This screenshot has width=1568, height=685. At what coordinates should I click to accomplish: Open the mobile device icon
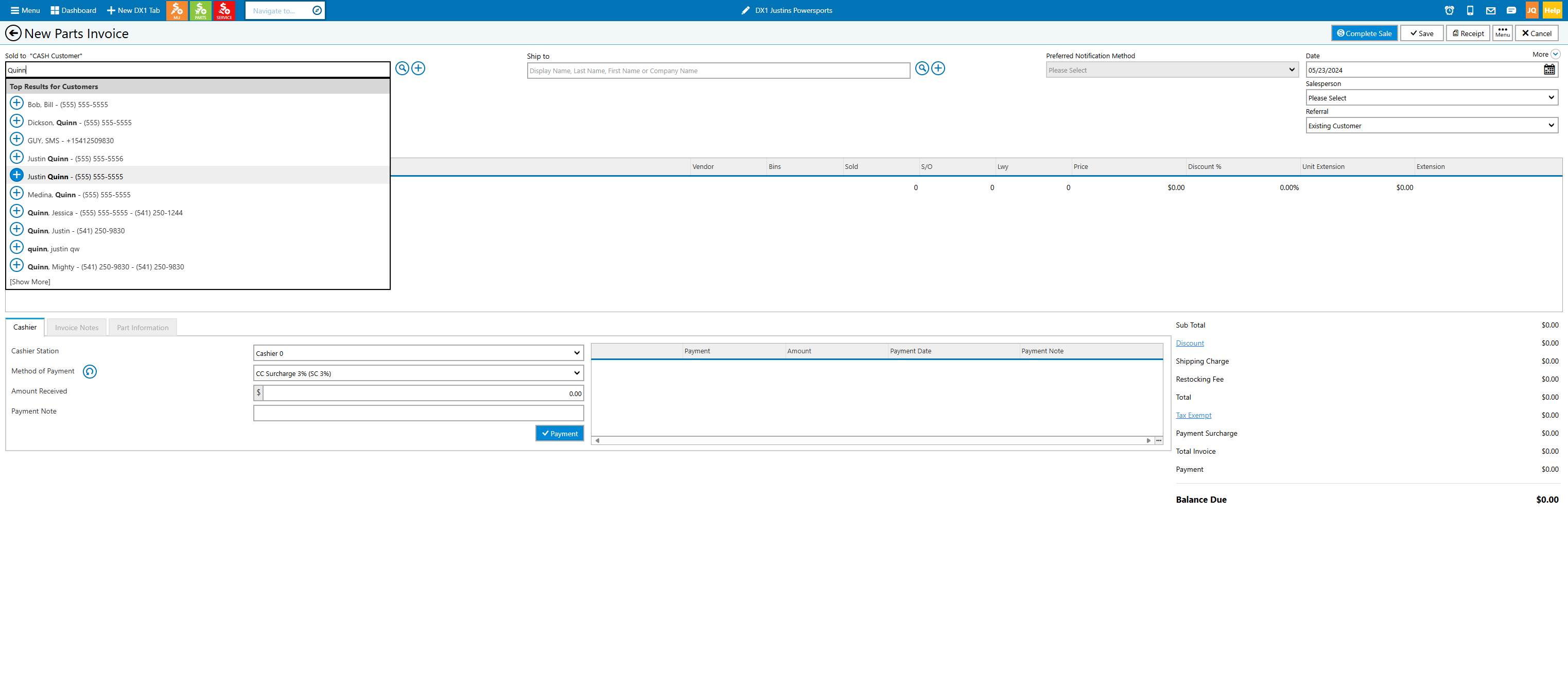[x=1470, y=10]
